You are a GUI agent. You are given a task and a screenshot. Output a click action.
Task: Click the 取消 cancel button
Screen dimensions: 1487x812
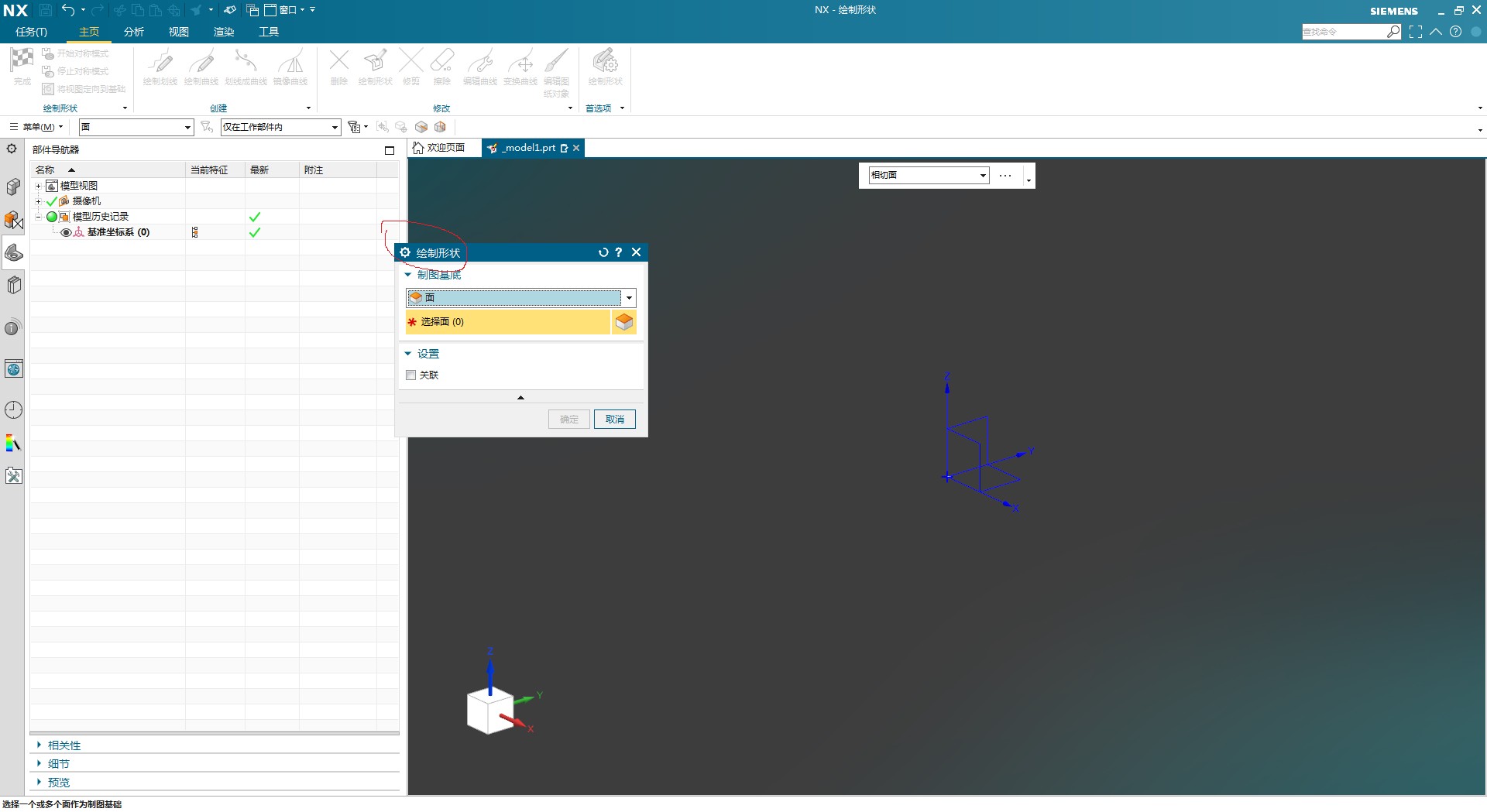coord(615,420)
